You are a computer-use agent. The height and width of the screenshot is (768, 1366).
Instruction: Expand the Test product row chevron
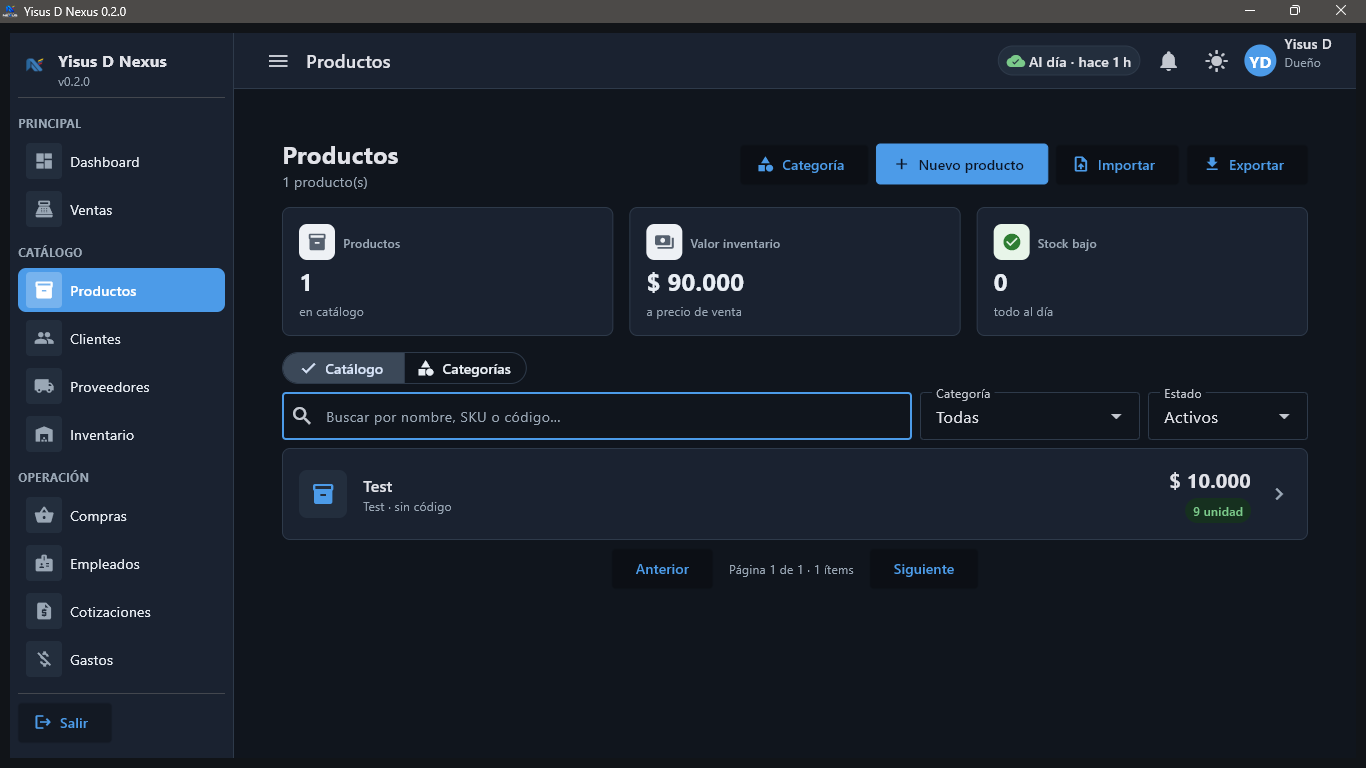[x=1279, y=494]
